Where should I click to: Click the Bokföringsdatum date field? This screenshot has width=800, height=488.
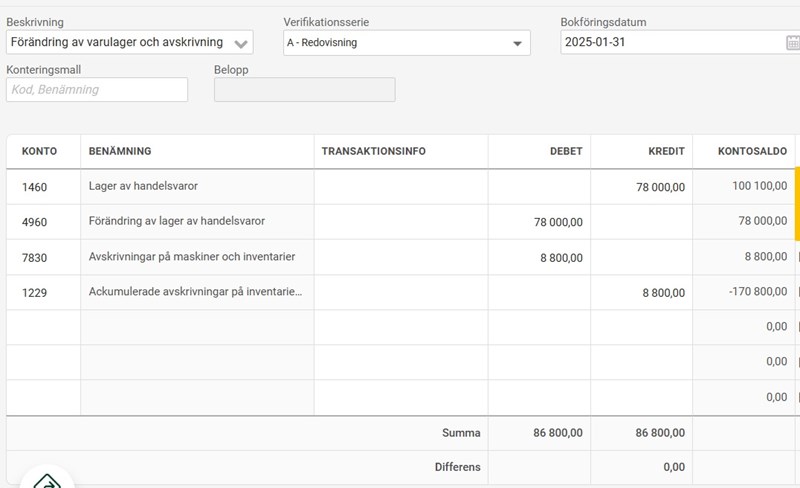[x=668, y=43]
